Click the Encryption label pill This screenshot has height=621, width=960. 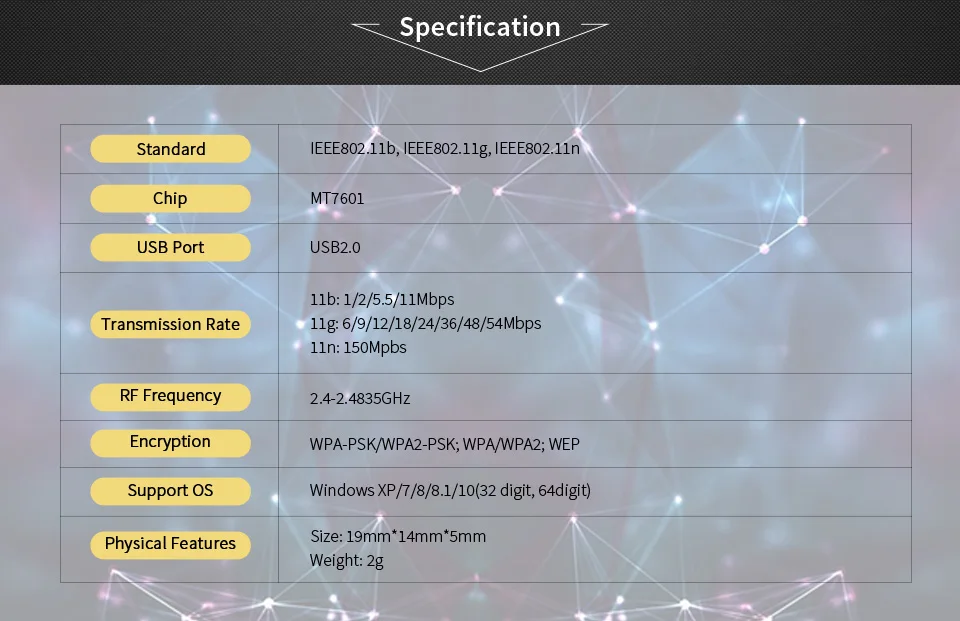(x=170, y=443)
